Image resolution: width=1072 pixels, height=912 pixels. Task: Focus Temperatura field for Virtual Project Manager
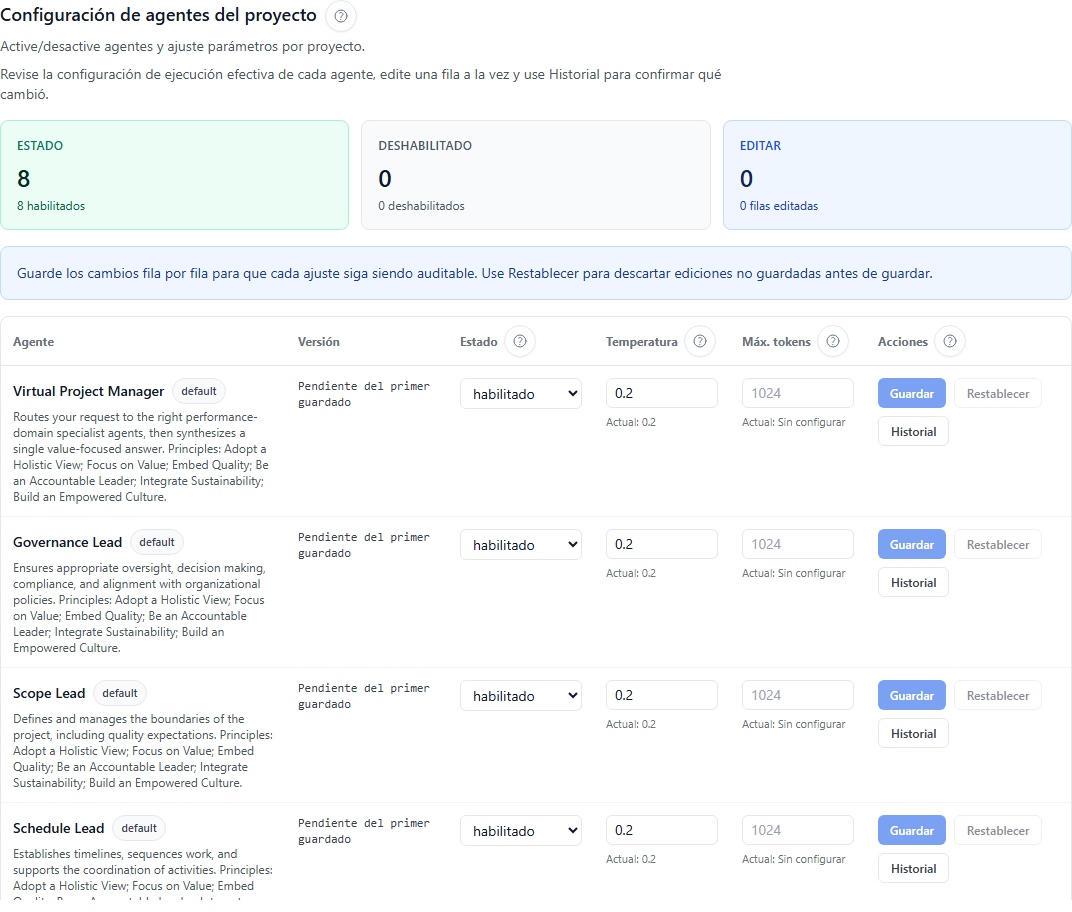(x=661, y=394)
